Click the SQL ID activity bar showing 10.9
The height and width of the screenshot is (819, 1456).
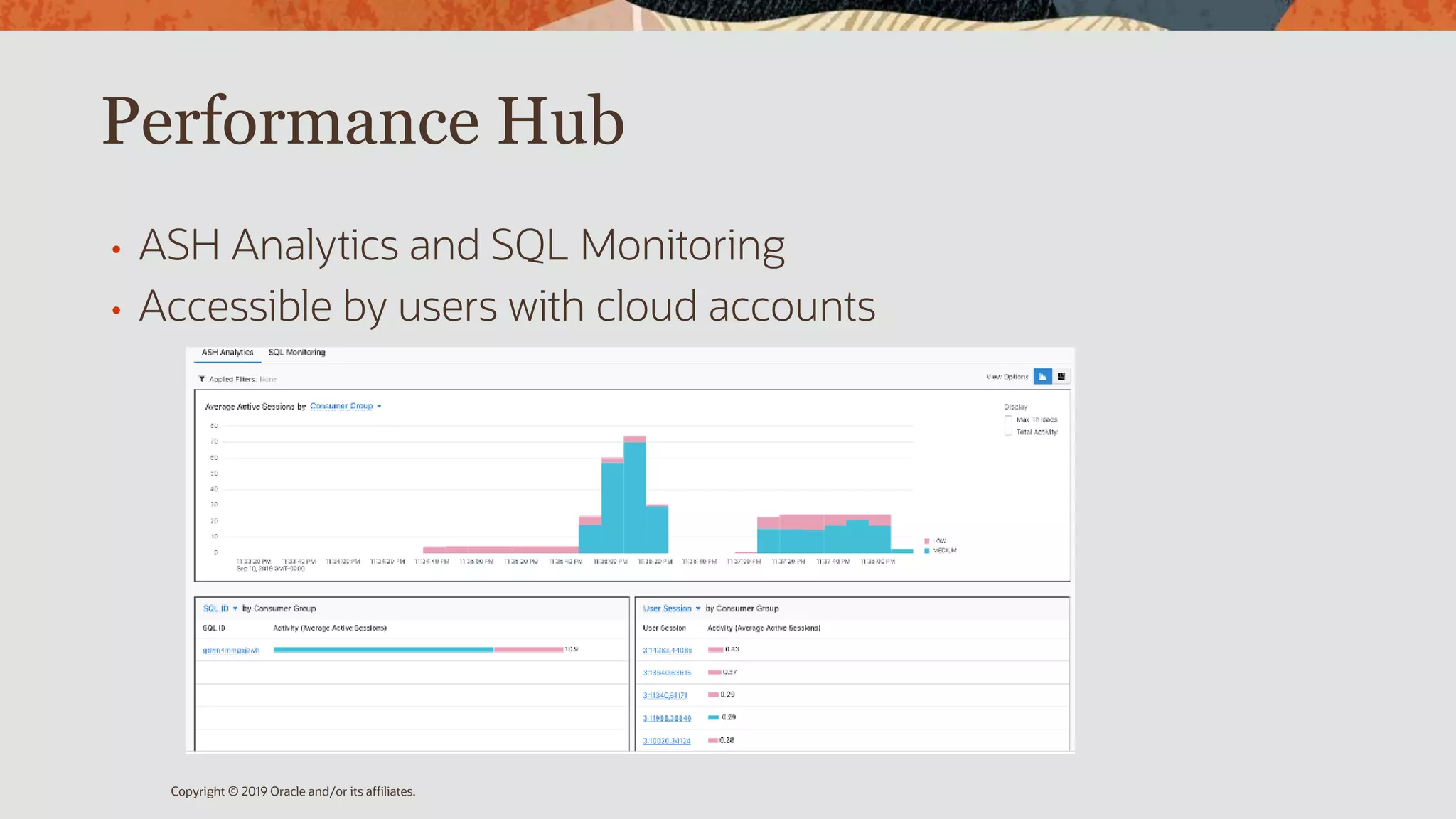[x=418, y=650]
